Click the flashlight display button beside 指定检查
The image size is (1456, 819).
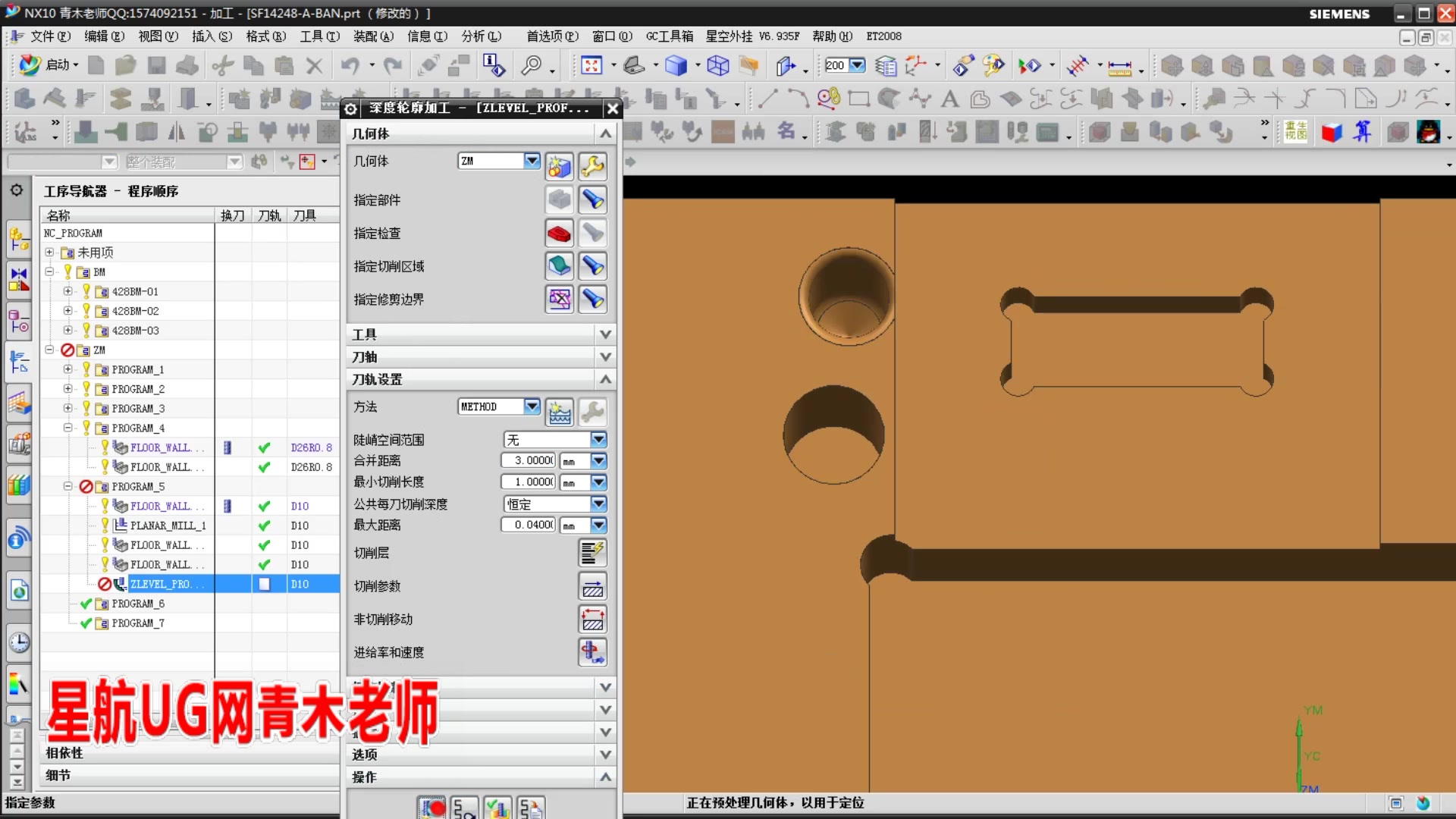click(x=592, y=234)
